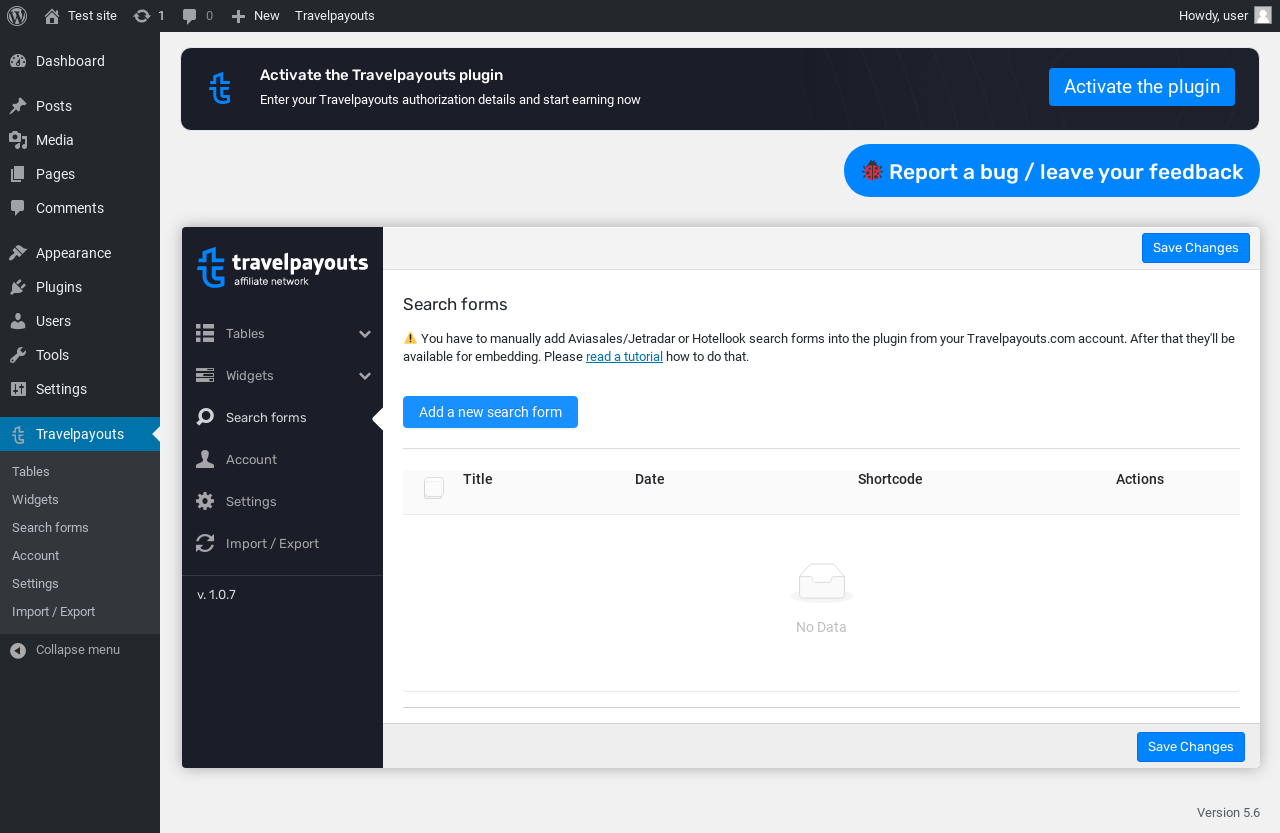1280x833 pixels.
Task: Click Report a bug / leave your feedback
Action: [x=1052, y=171]
